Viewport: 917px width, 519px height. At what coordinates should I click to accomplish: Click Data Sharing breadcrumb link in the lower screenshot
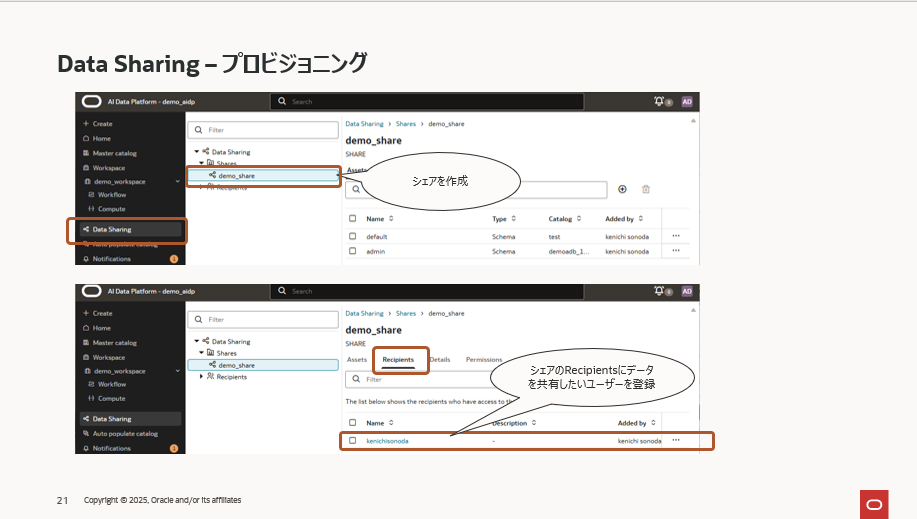(364, 314)
